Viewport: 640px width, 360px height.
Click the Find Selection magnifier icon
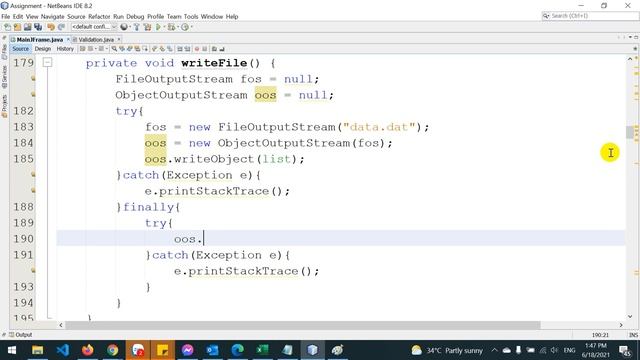114,49
